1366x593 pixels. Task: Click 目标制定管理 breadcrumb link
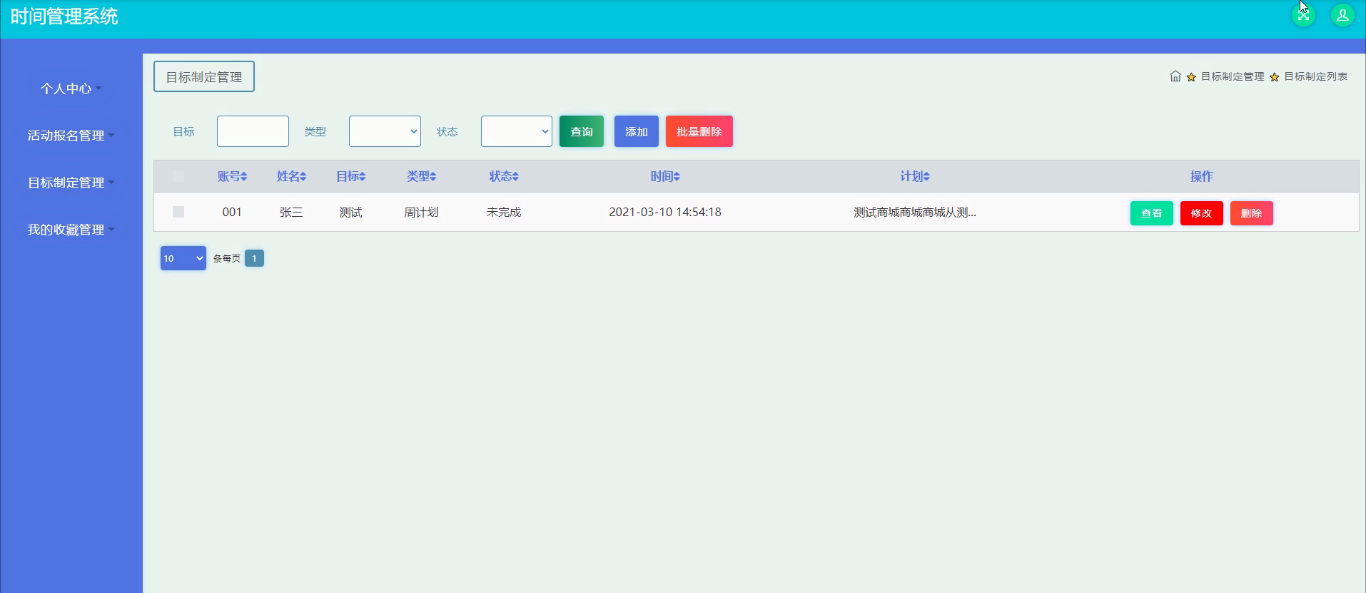click(x=1232, y=77)
